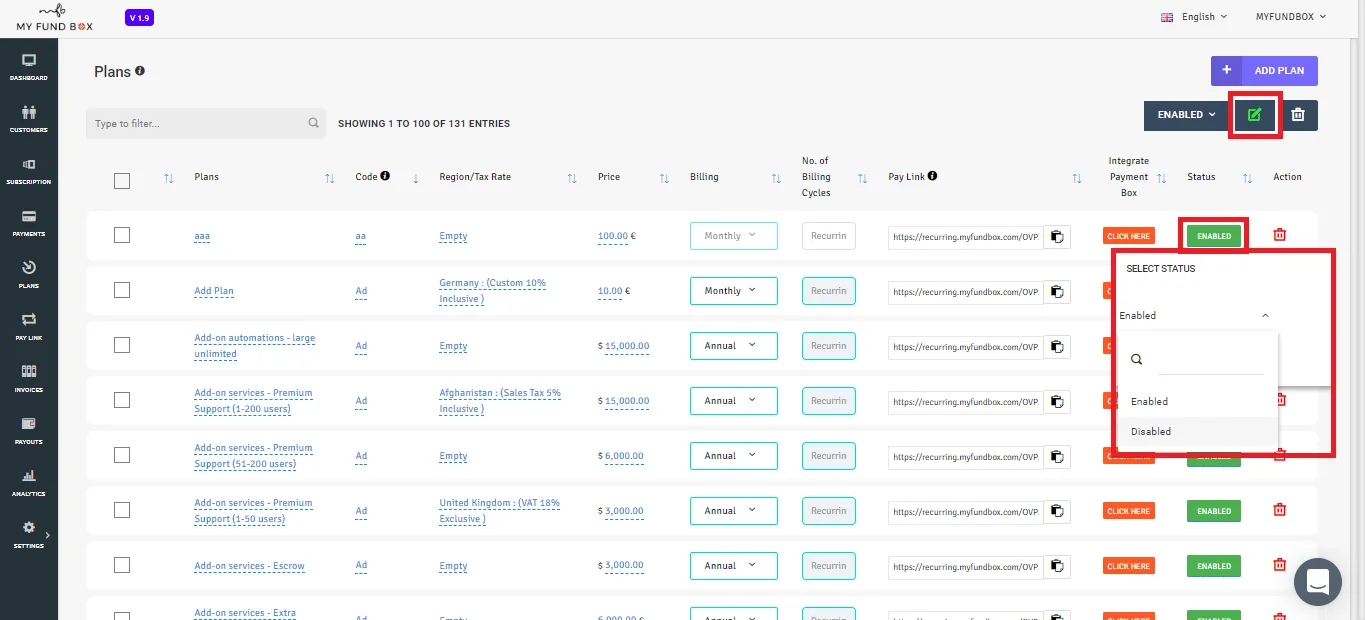Image resolution: width=1365 pixels, height=620 pixels.
Task: Select the Add Plan row checkbox
Action: coord(122,290)
